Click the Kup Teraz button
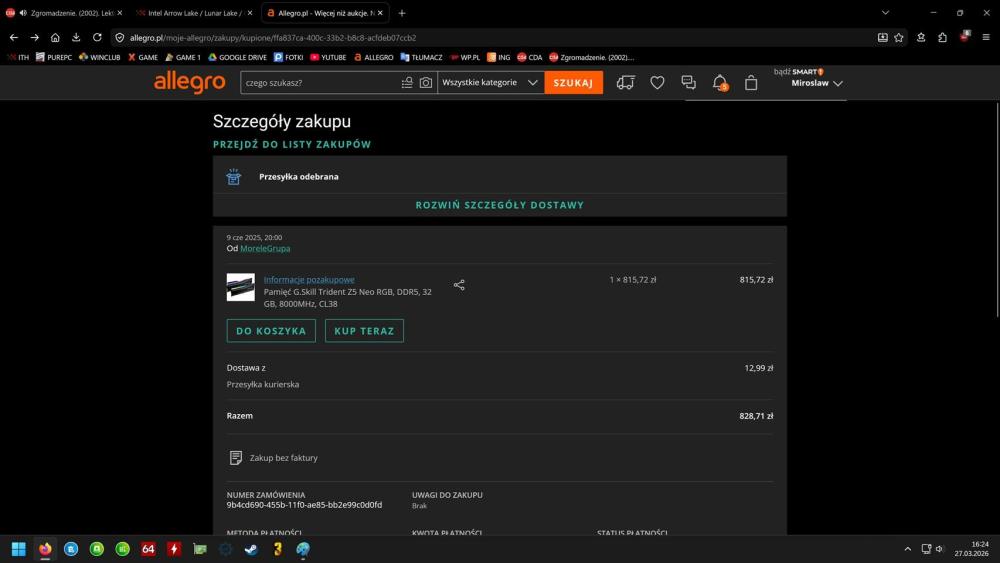This screenshot has width=1000, height=563. point(364,331)
